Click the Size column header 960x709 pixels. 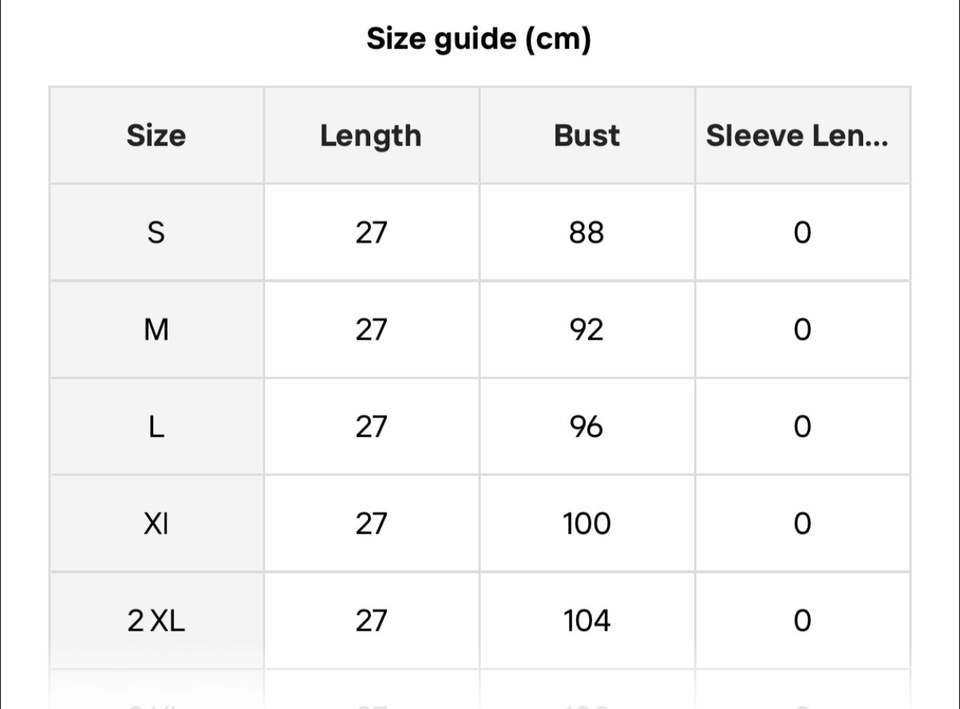156,135
